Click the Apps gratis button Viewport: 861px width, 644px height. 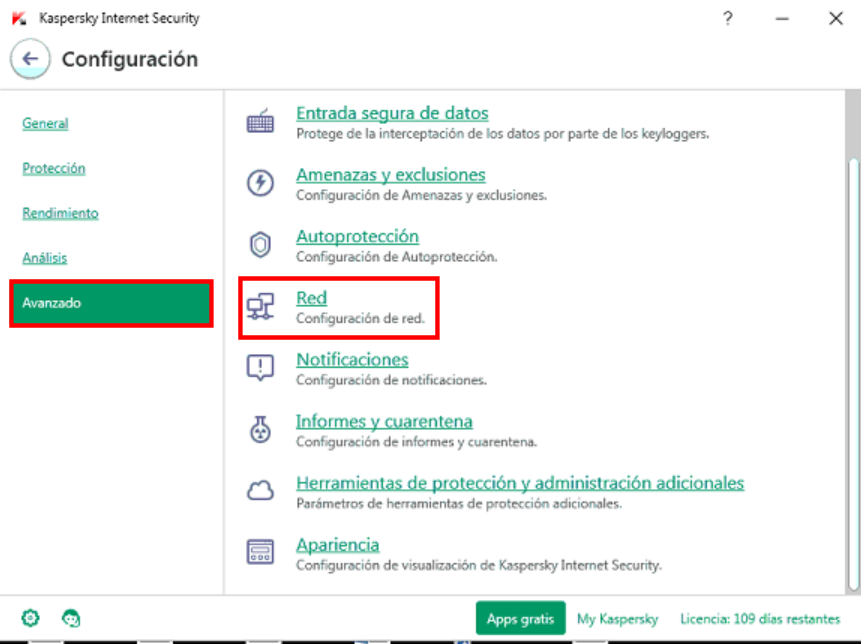coord(521,618)
